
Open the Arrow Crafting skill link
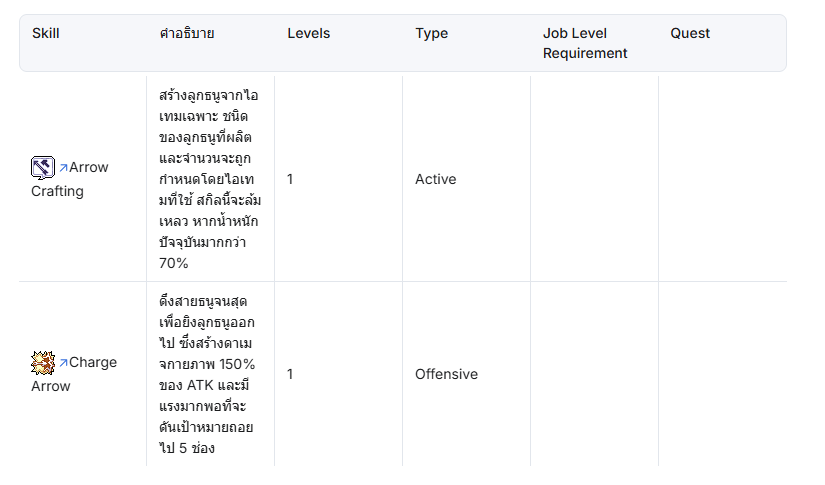[70, 179]
